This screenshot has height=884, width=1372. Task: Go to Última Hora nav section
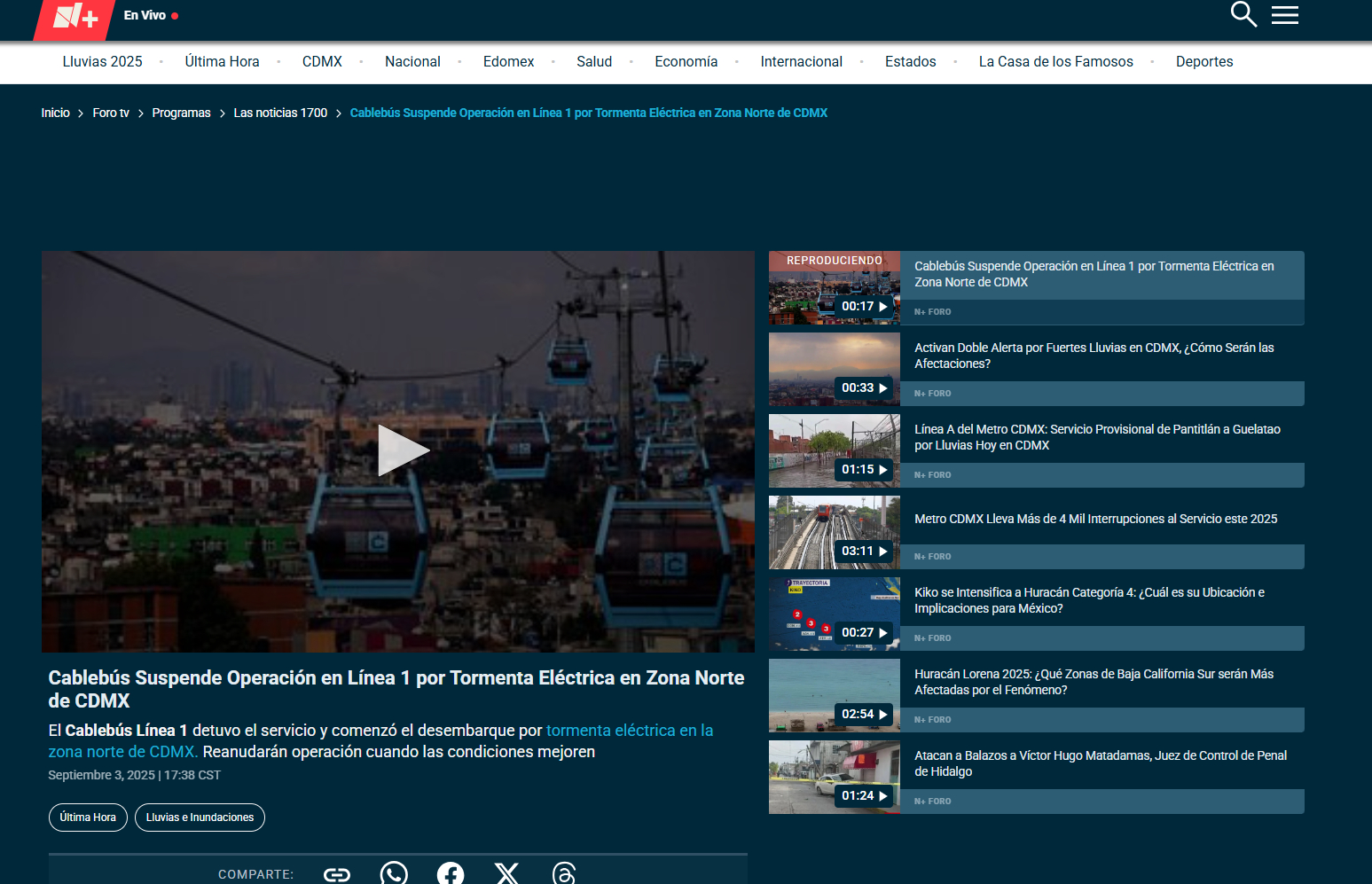222,61
